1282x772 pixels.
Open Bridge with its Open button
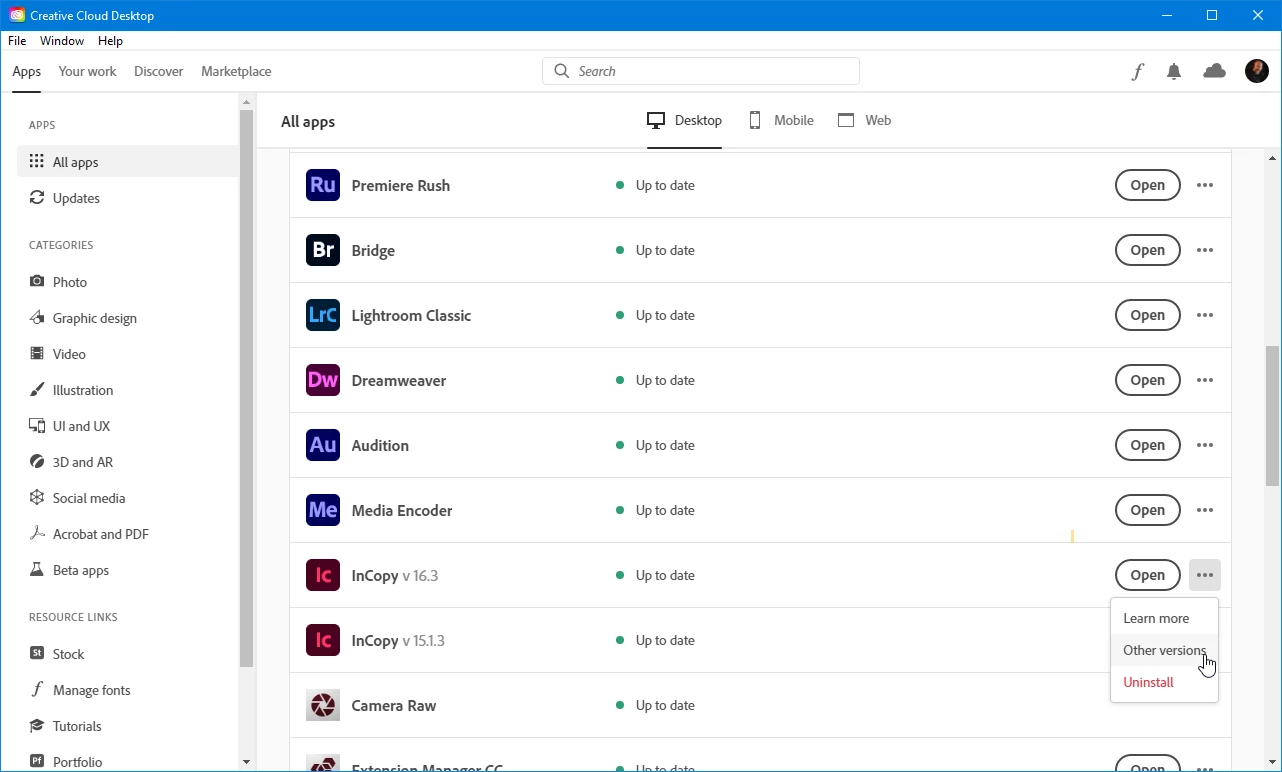click(x=1148, y=250)
